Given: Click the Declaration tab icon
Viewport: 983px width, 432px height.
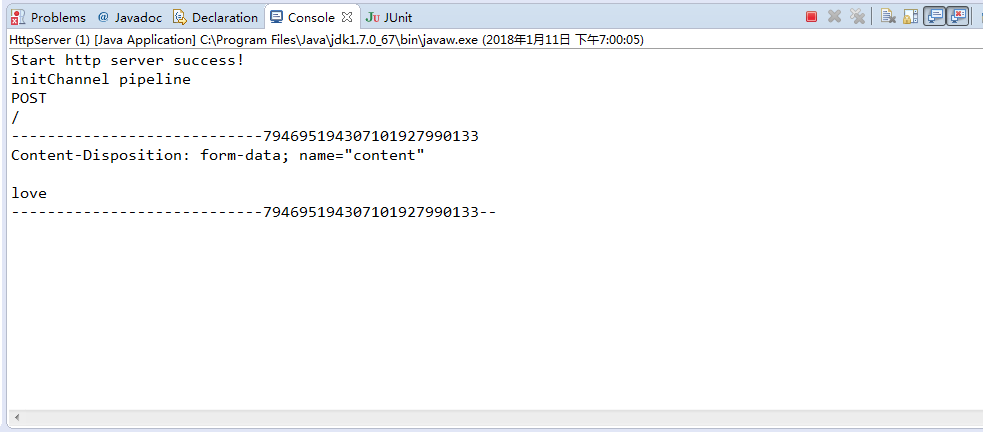Looking at the screenshot, I should point(180,18).
